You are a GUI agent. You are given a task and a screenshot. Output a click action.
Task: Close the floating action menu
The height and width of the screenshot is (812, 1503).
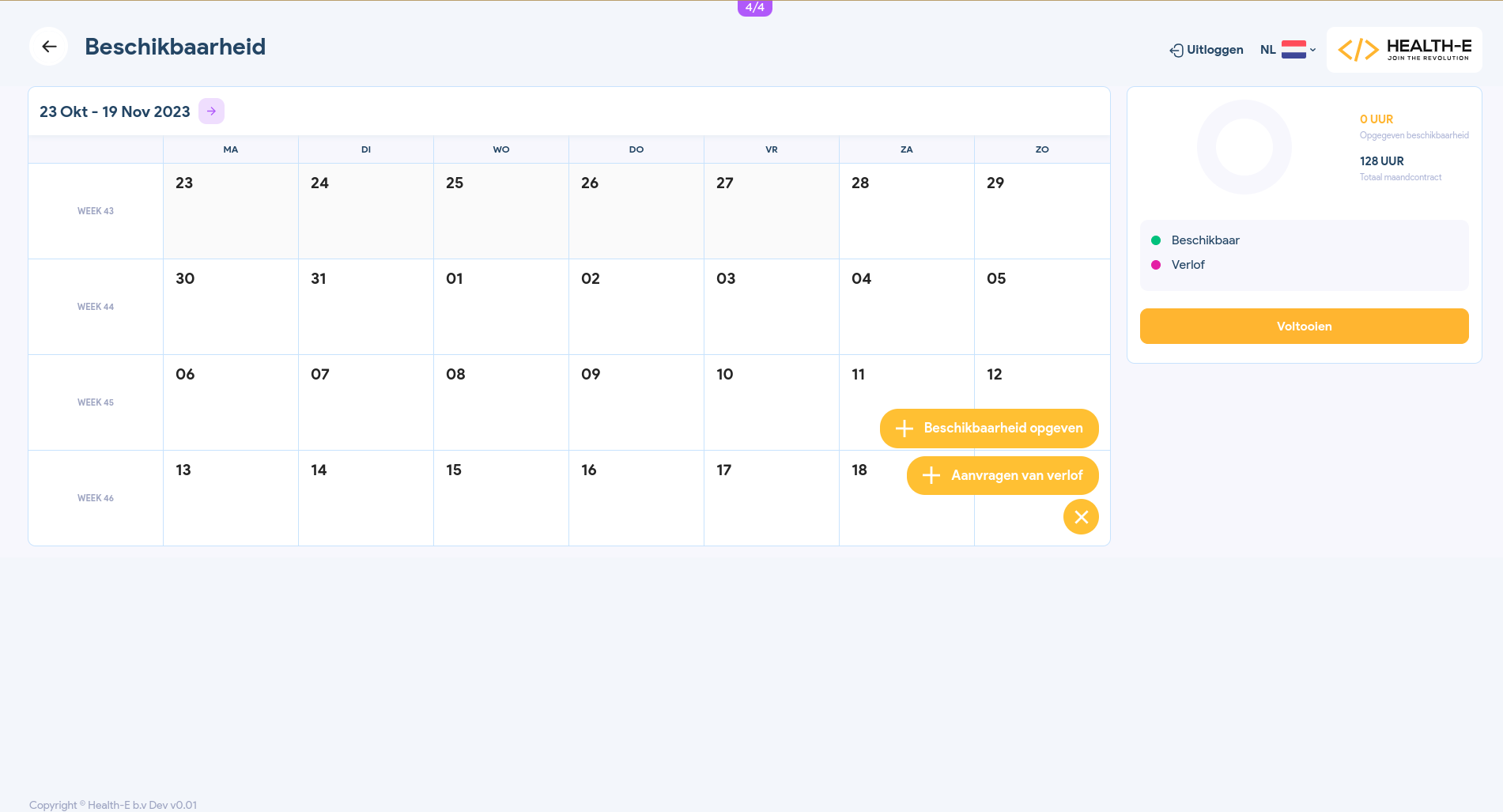[x=1081, y=517]
